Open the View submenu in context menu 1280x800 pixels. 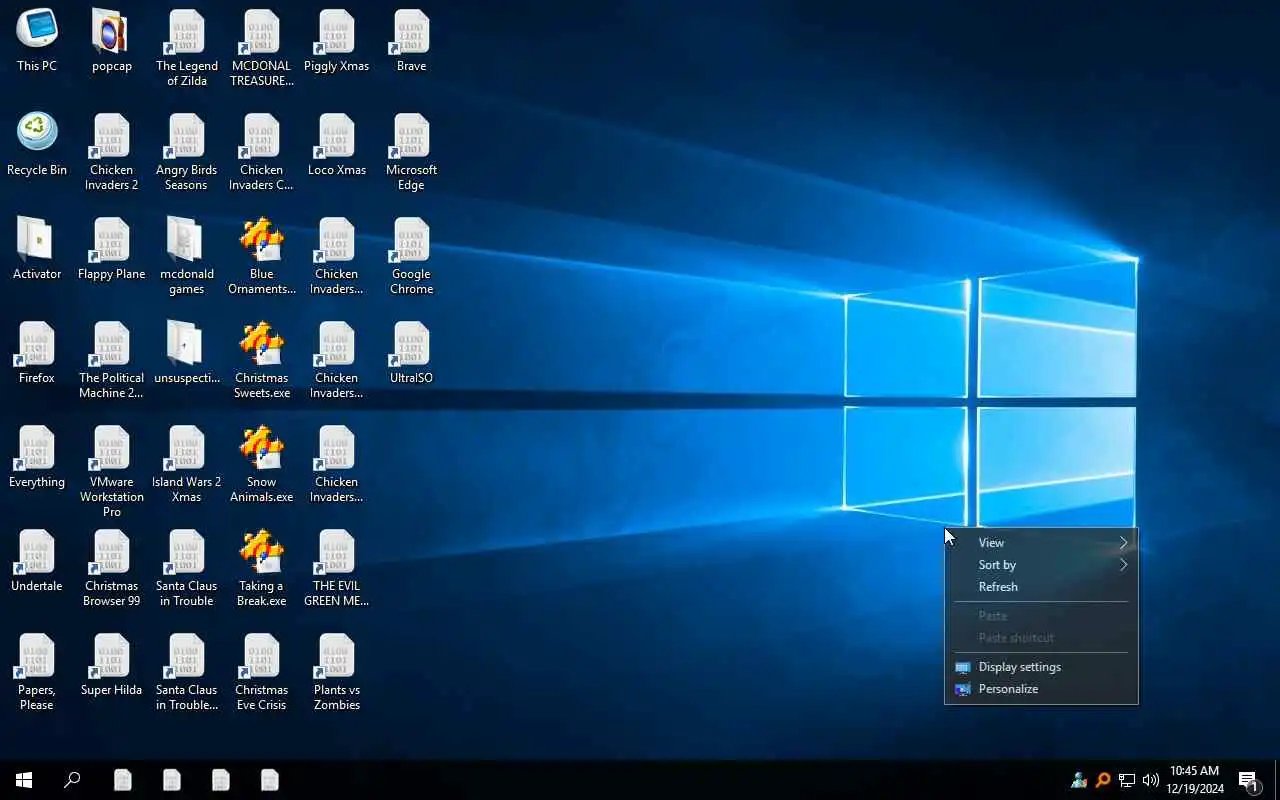pos(1041,543)
